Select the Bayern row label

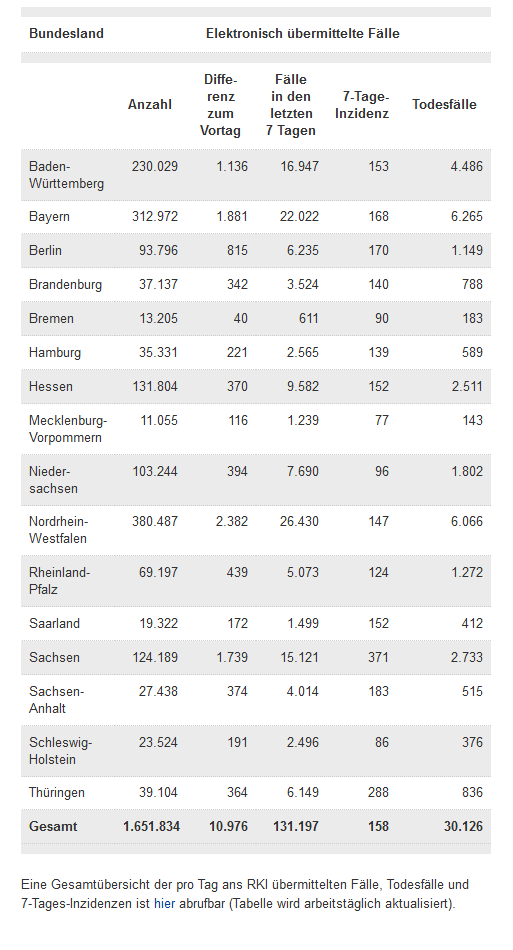[x=49, y=216]
